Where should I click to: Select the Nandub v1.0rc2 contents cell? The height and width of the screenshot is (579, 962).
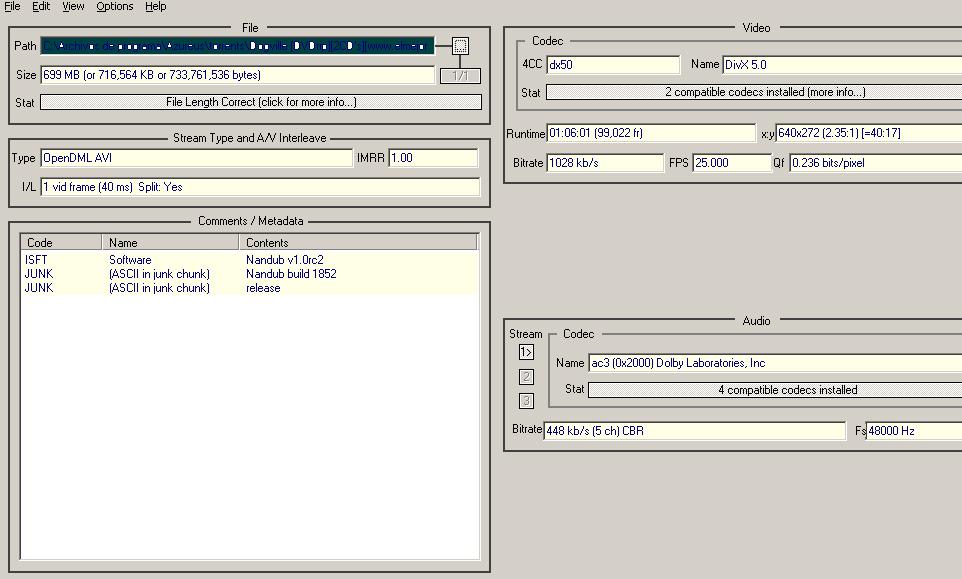(285, 260)
